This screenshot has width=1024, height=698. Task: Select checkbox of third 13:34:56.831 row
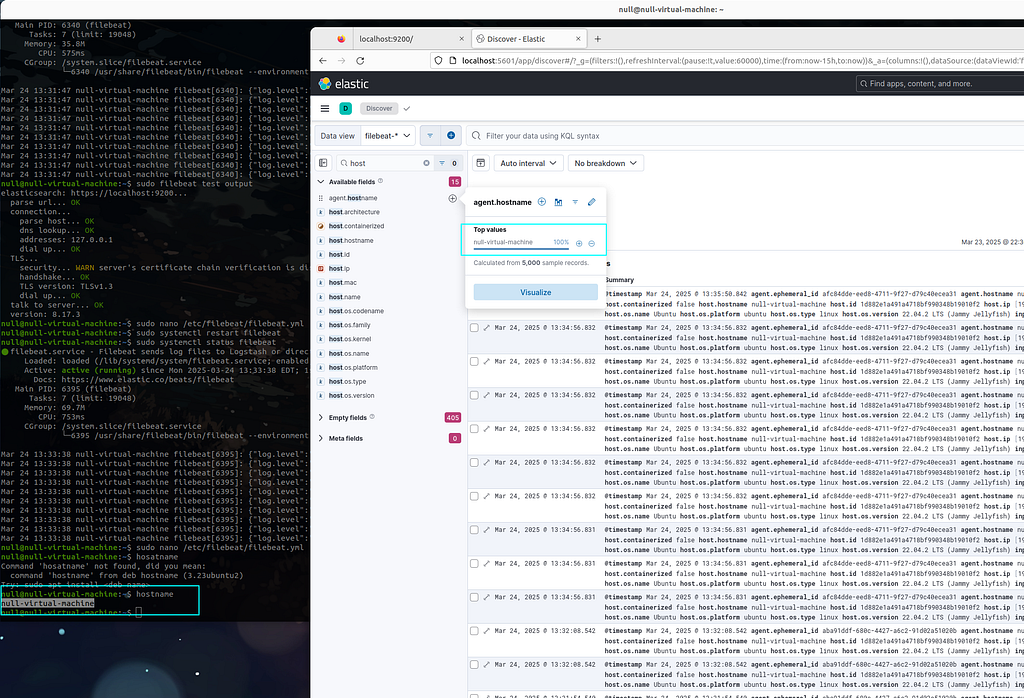point(474,597)
